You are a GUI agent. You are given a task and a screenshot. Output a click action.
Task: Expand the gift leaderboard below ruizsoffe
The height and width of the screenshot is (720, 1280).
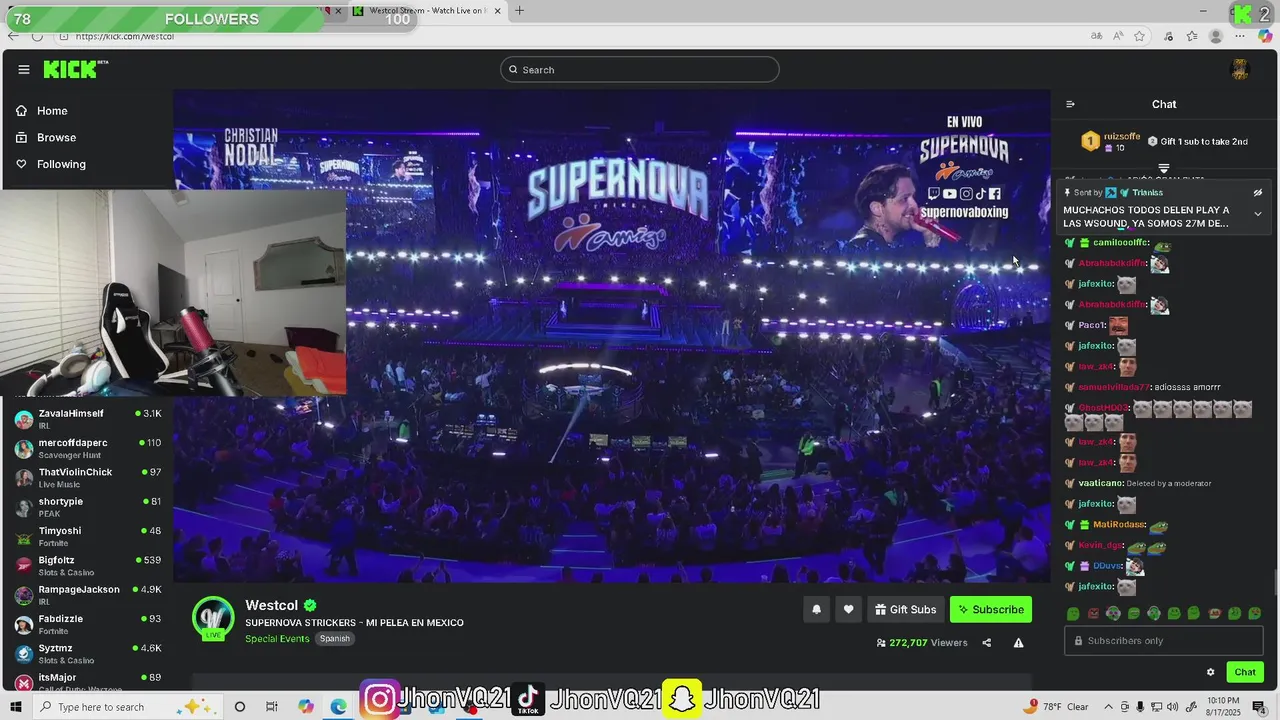1164,168
